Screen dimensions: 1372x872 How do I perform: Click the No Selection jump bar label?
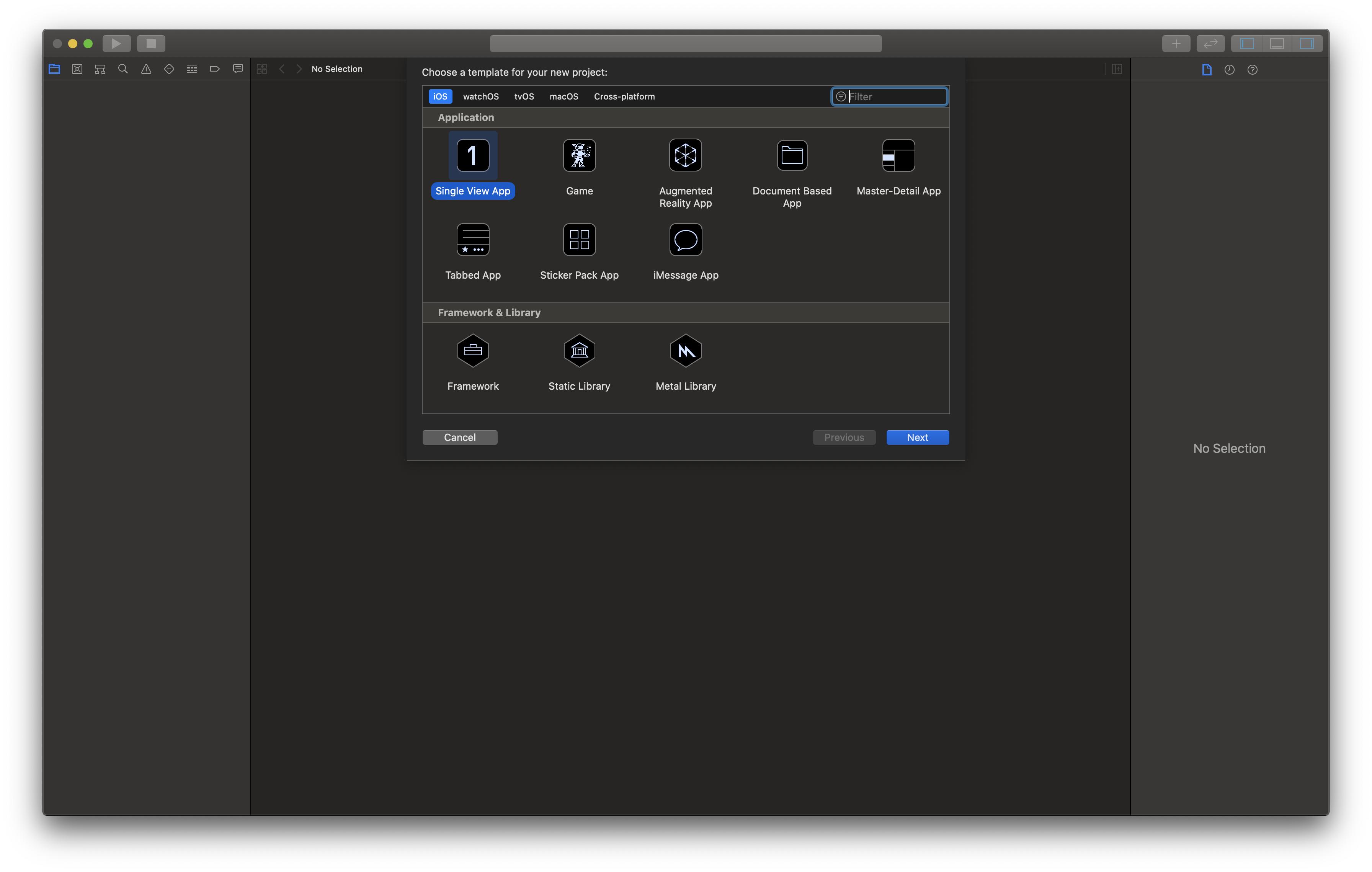(x=337, y=69)
